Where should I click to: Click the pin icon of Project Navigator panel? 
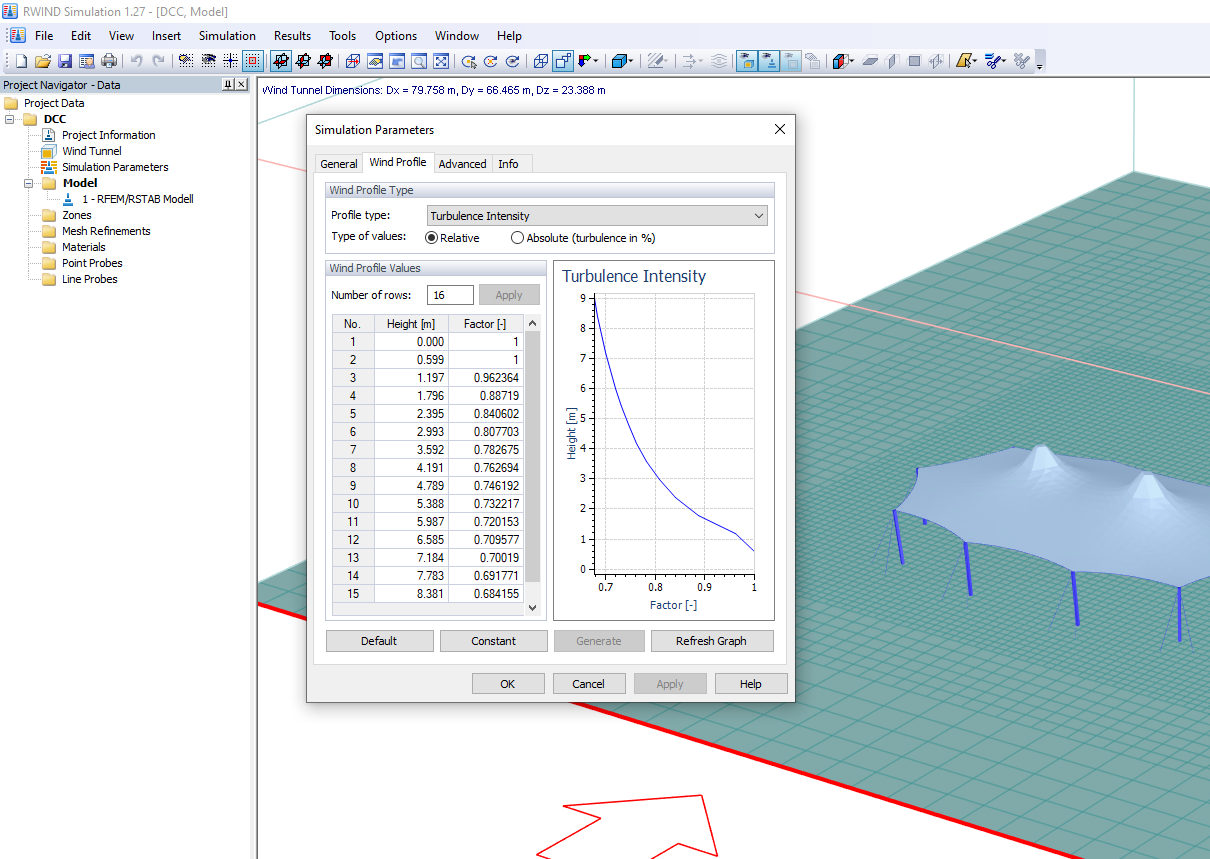[x=228, y=85]
